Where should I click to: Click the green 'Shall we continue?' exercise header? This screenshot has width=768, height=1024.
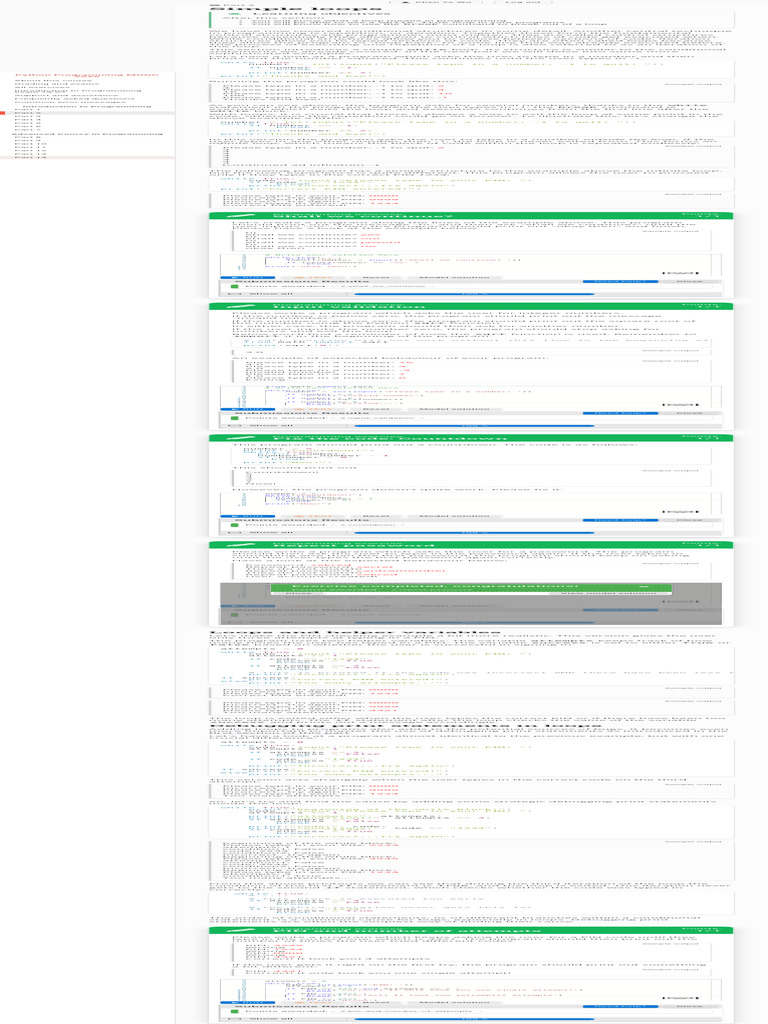[471, 216]
